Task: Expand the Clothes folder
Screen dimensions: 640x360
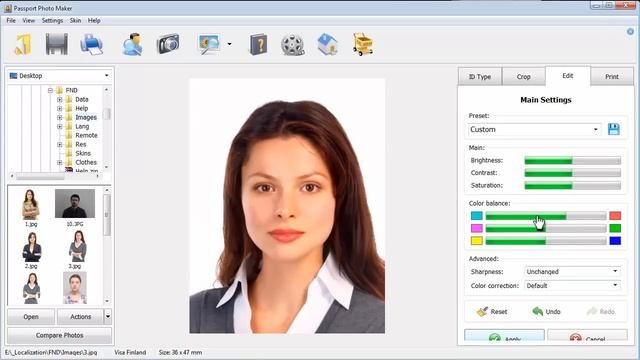Action: (x=60, y=162)
